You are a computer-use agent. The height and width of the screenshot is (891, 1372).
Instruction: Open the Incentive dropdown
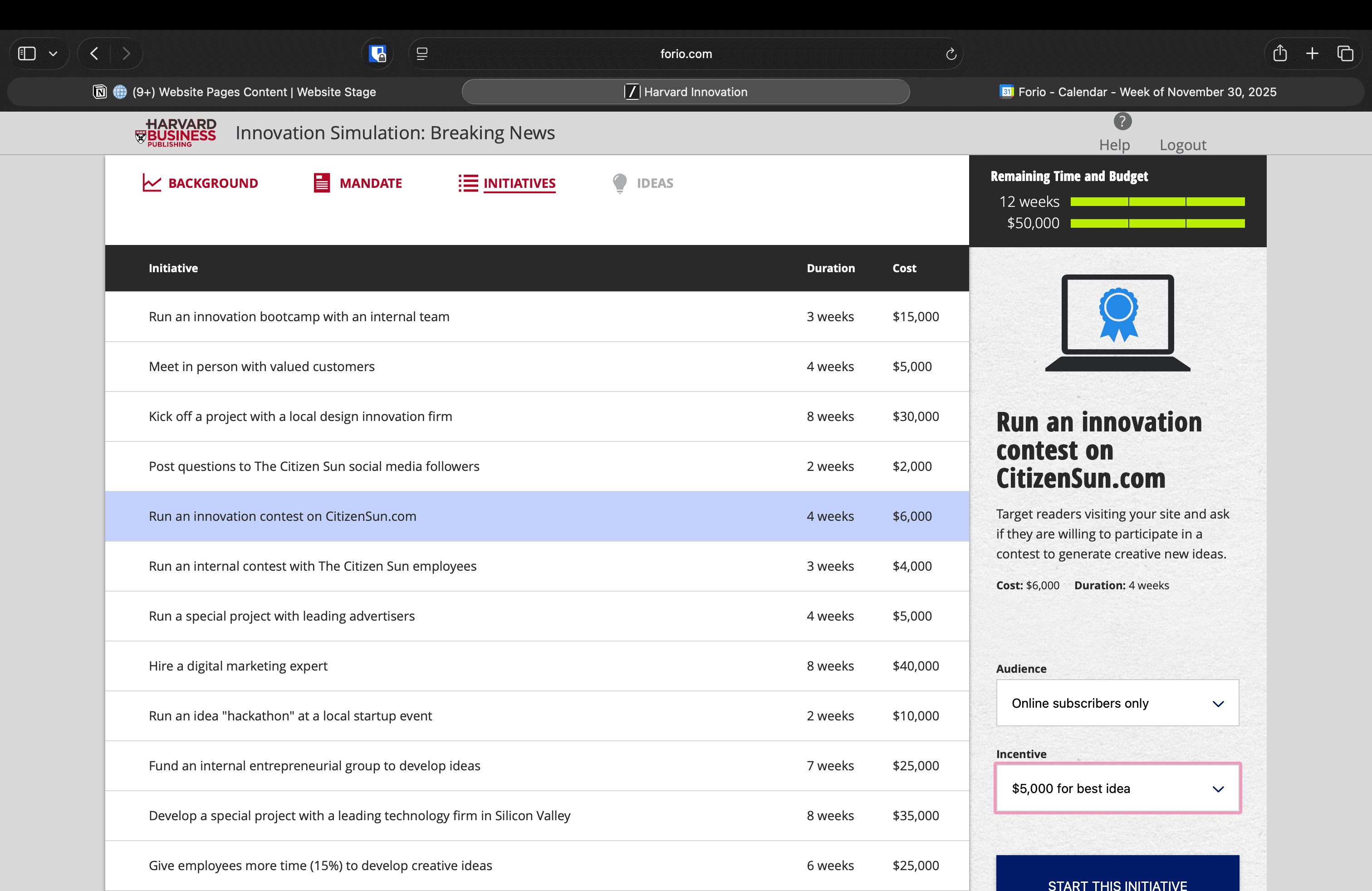[x=1117, y=788]
